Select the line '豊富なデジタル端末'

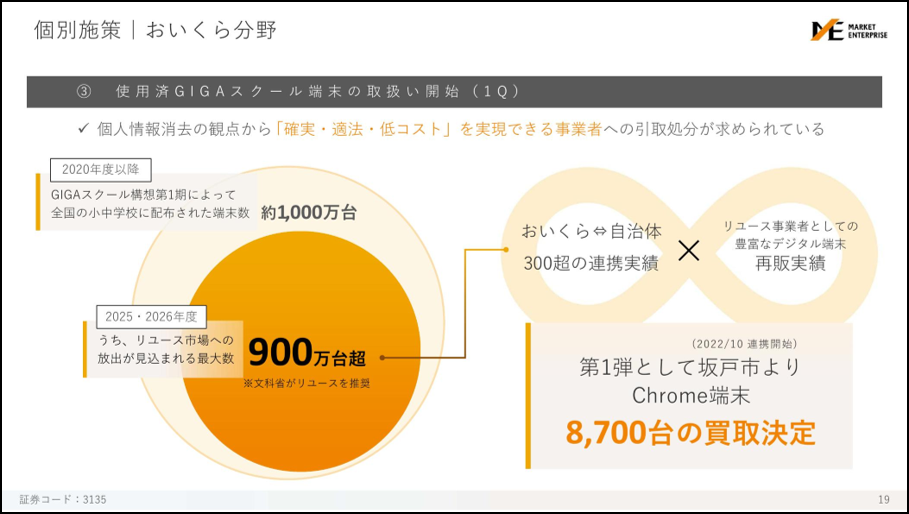(790, 245)
